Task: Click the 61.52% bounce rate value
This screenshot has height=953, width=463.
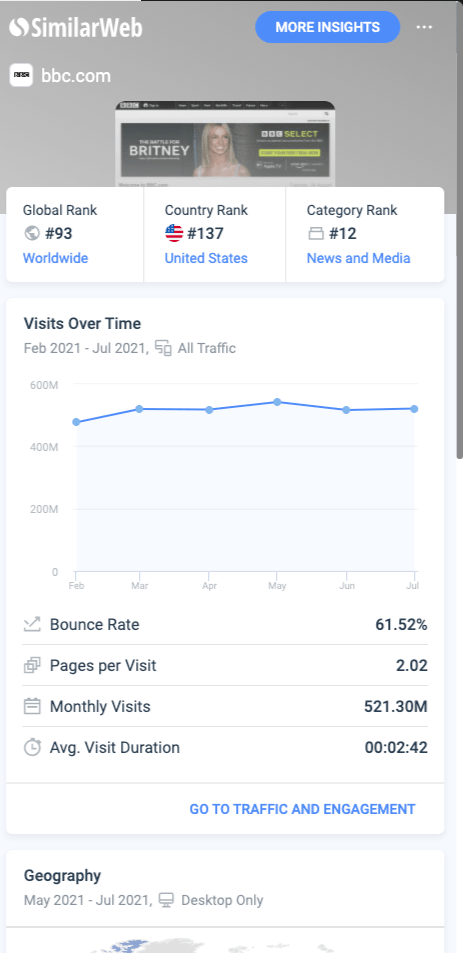Action: pyautogui.click(x=401, y=624)
